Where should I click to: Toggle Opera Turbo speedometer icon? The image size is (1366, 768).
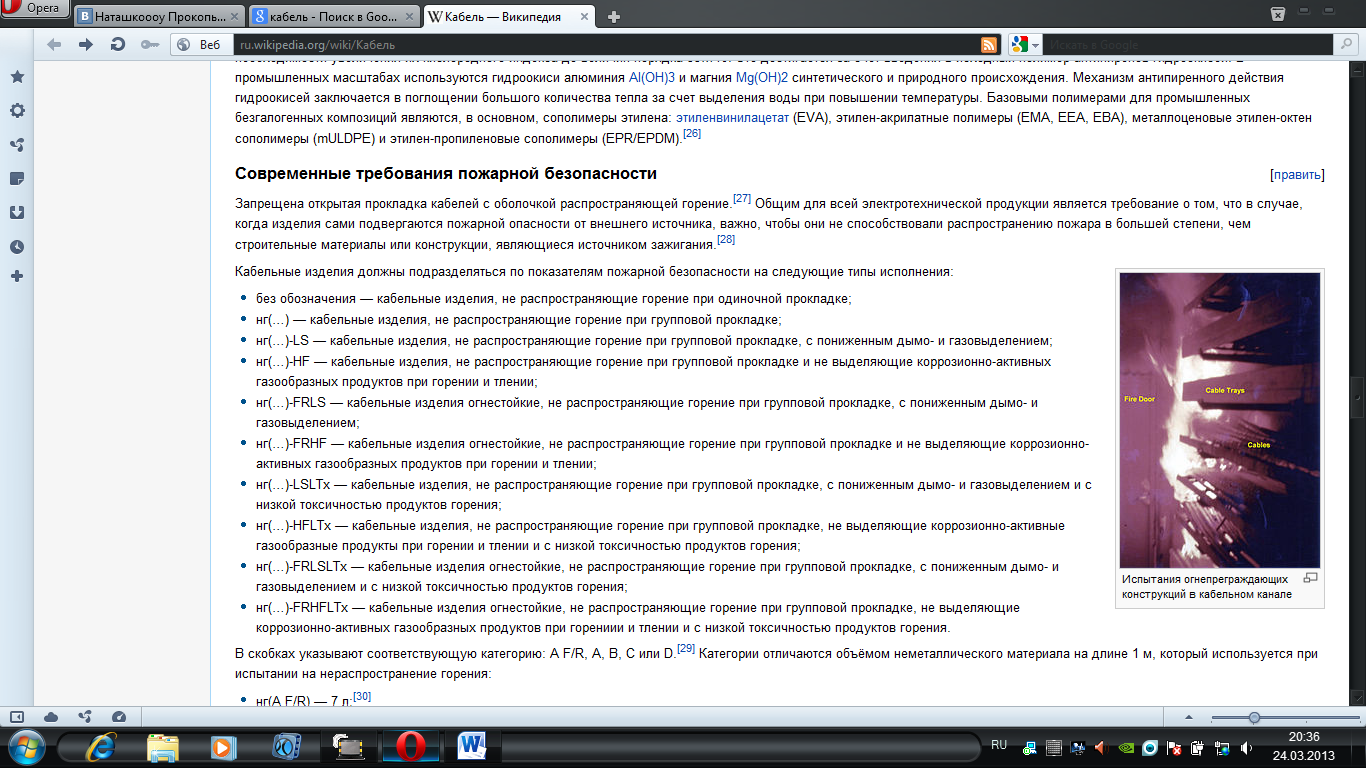[x=119, y=717]
